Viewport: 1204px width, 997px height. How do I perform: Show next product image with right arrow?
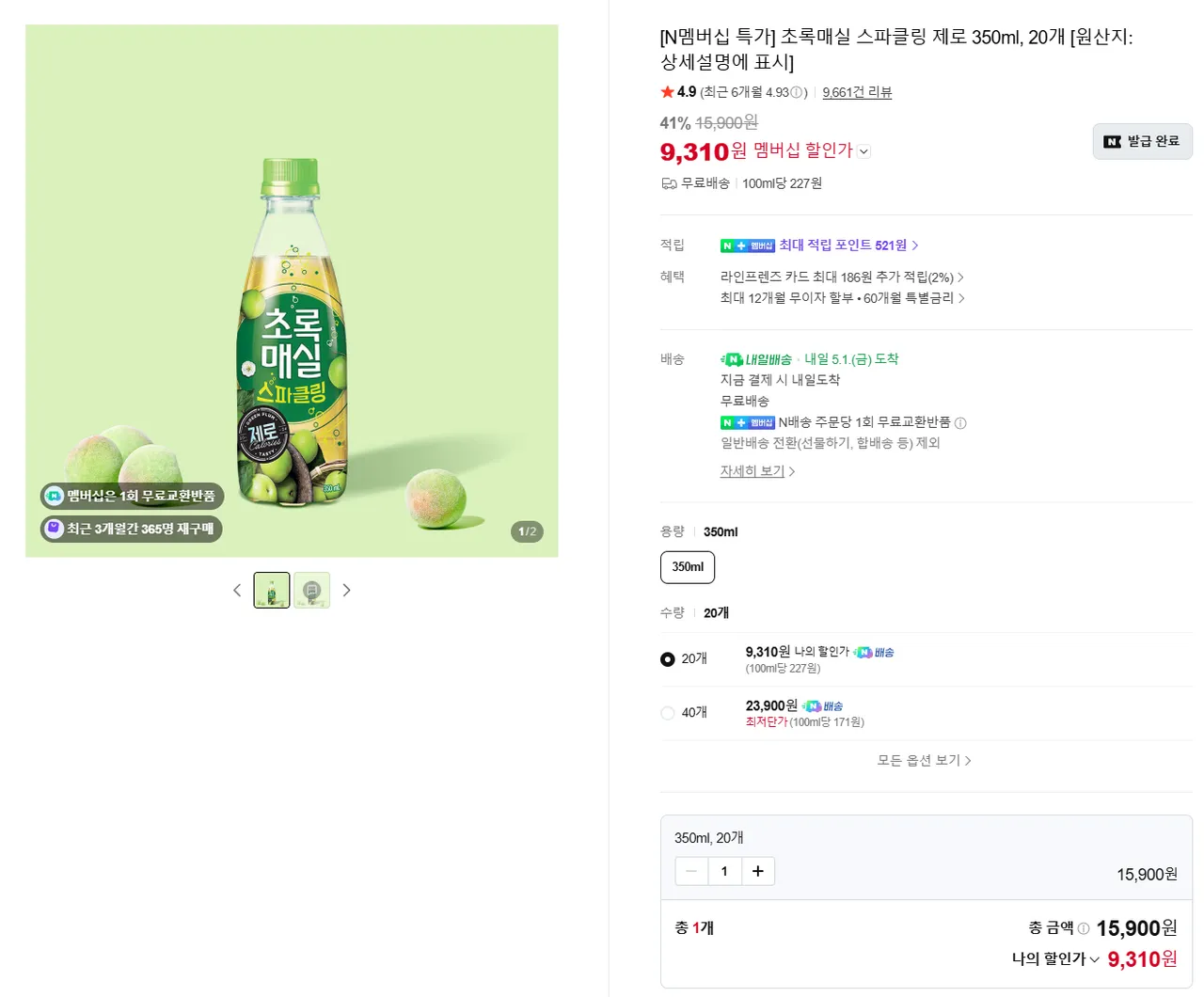[x=346, y=590]
